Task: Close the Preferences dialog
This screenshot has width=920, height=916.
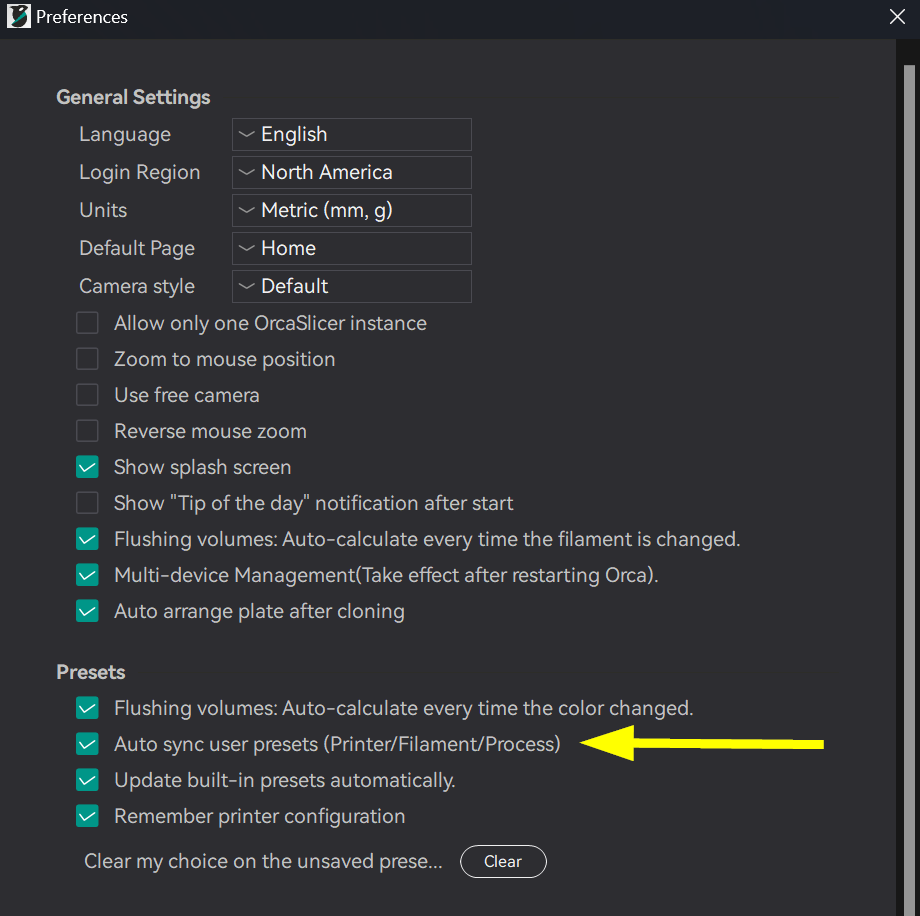Action: click(897, 16)
